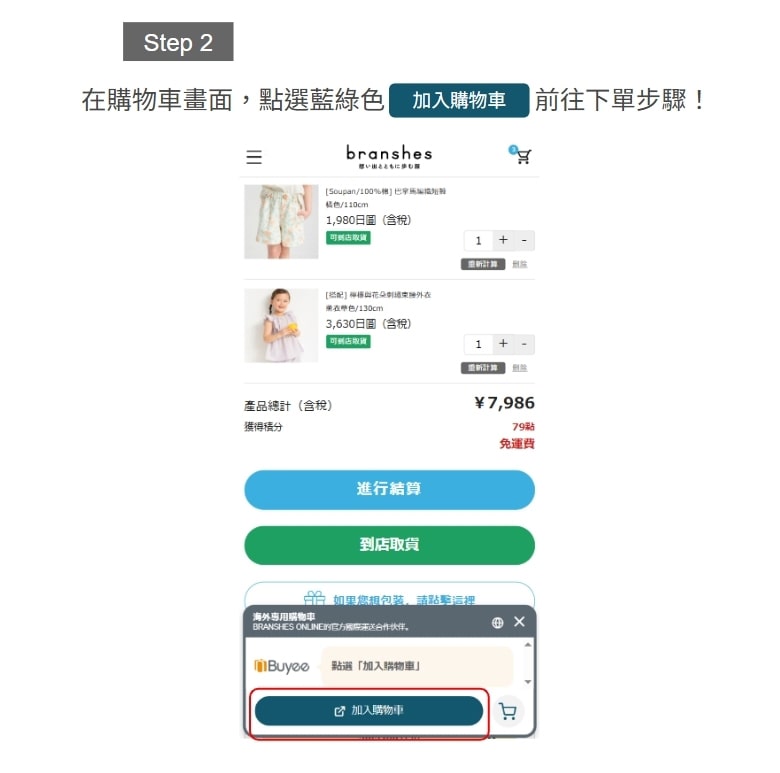The image size is (780, 773).
Task: Click the Buyee logo
Action: [x=282, y=666]
